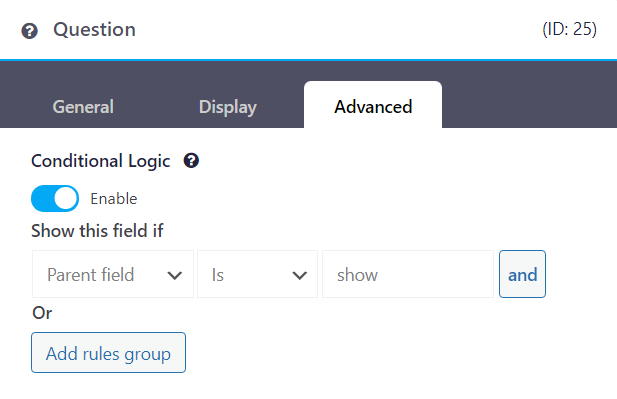
Task: Click the Question field header title
Action: coord(94,30)
